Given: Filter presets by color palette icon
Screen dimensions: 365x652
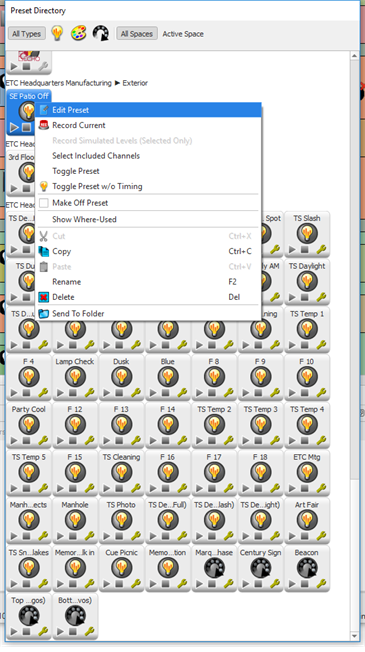Looking at the screenshot, I should click(79, 33).
